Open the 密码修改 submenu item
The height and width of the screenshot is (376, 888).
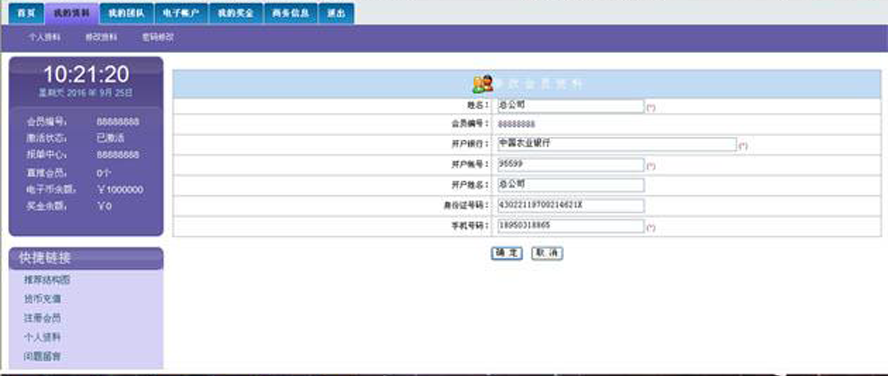pos(158,37)
